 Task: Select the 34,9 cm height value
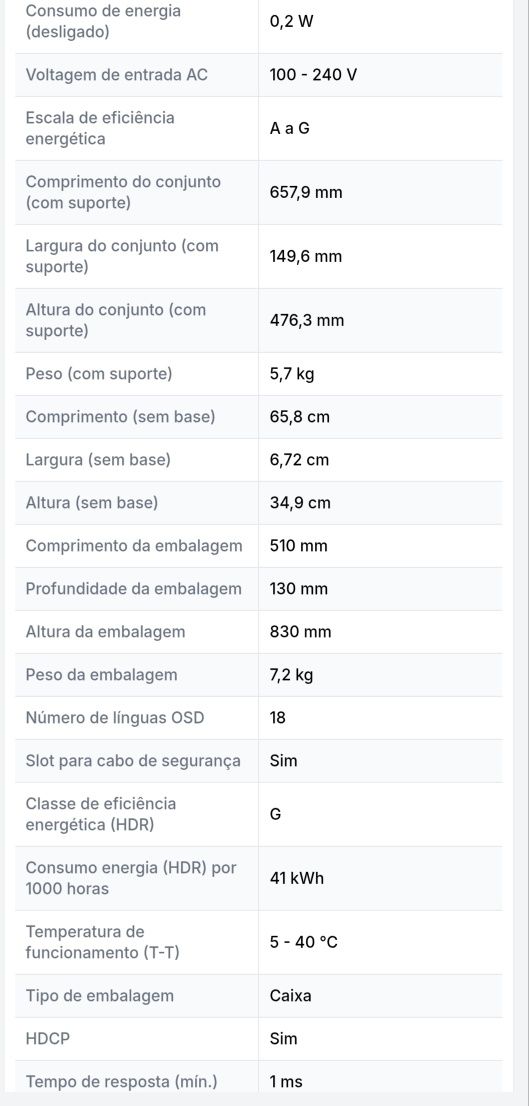tap(300, 503)
